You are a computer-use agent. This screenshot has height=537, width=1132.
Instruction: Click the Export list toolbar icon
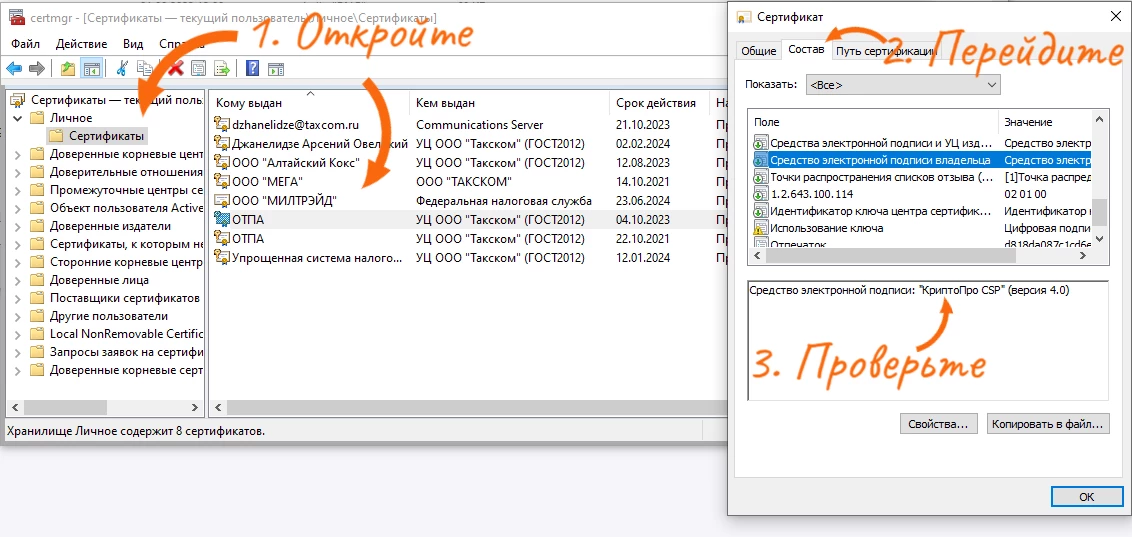coord(222,68)
